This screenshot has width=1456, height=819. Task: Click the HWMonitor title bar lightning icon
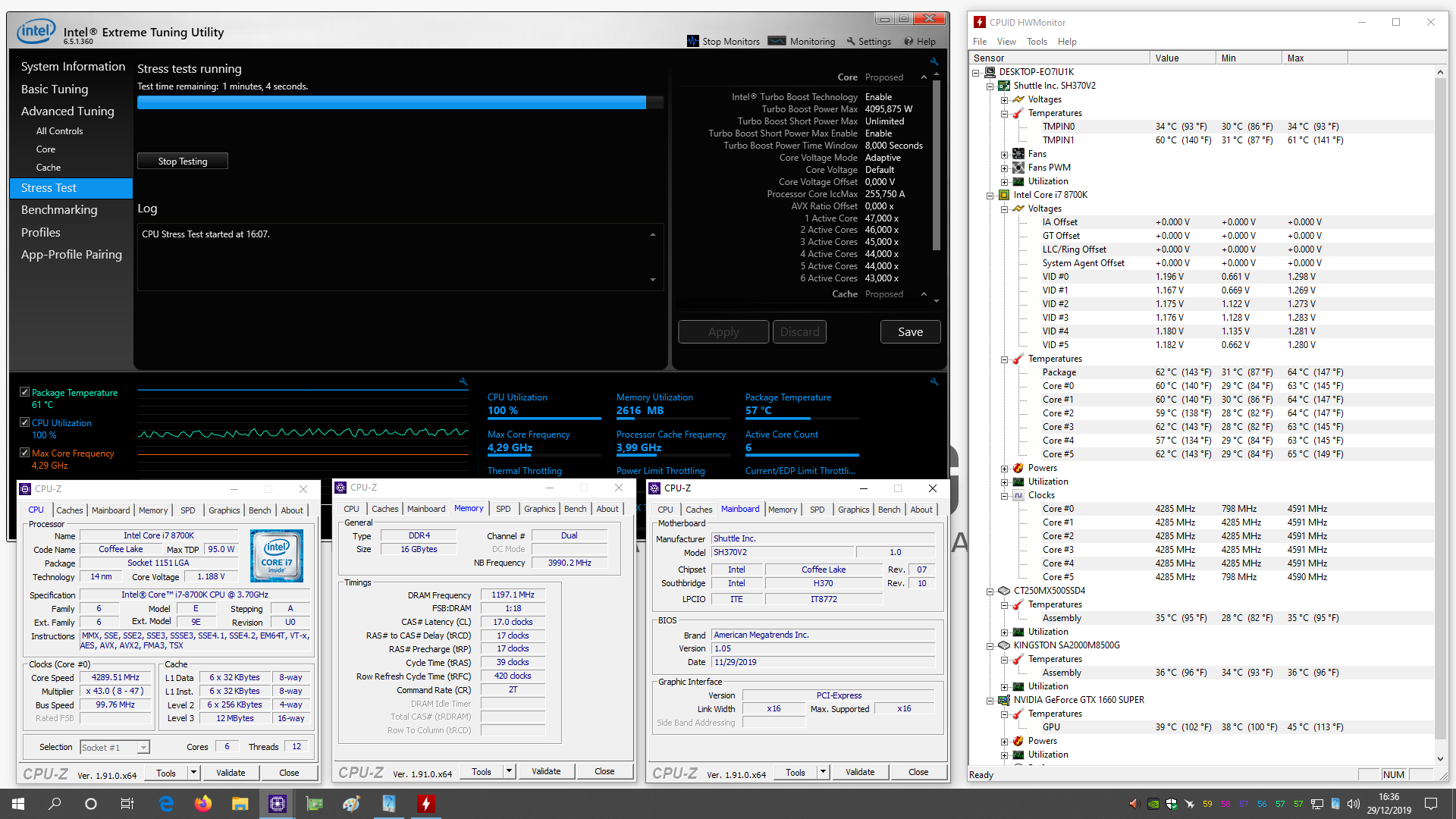(980, 23)
